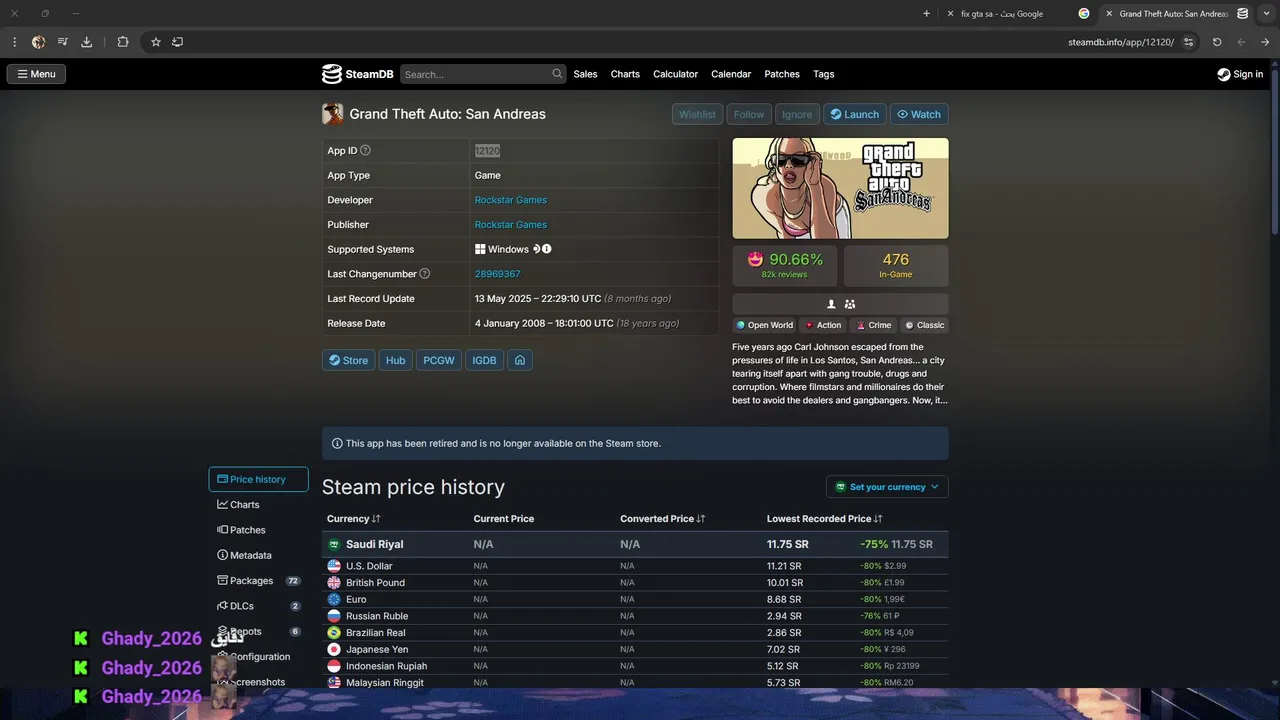Click the search magnifier icon
The image size is (1280, 720).
pos(557,74)
